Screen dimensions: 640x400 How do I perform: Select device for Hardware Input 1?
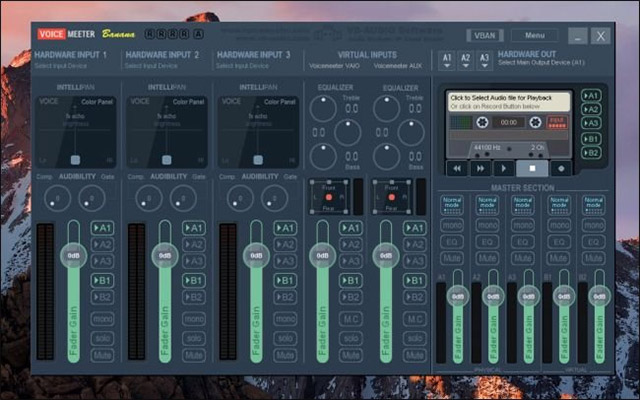point(60,66)
